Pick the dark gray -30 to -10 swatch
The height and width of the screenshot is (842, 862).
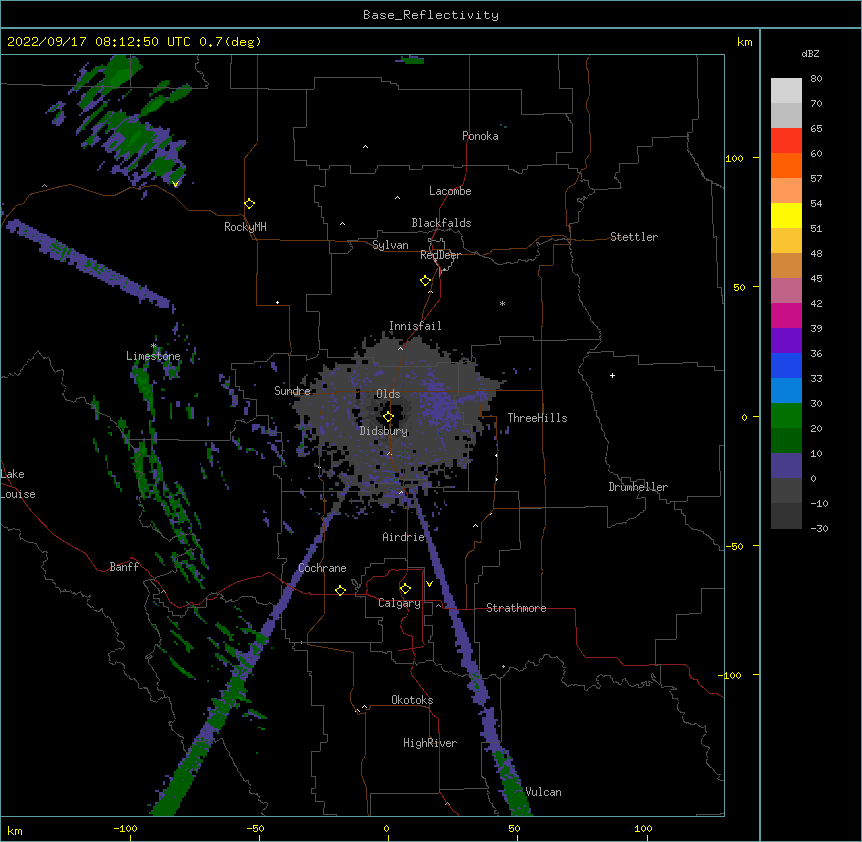[x=786, y=516]
